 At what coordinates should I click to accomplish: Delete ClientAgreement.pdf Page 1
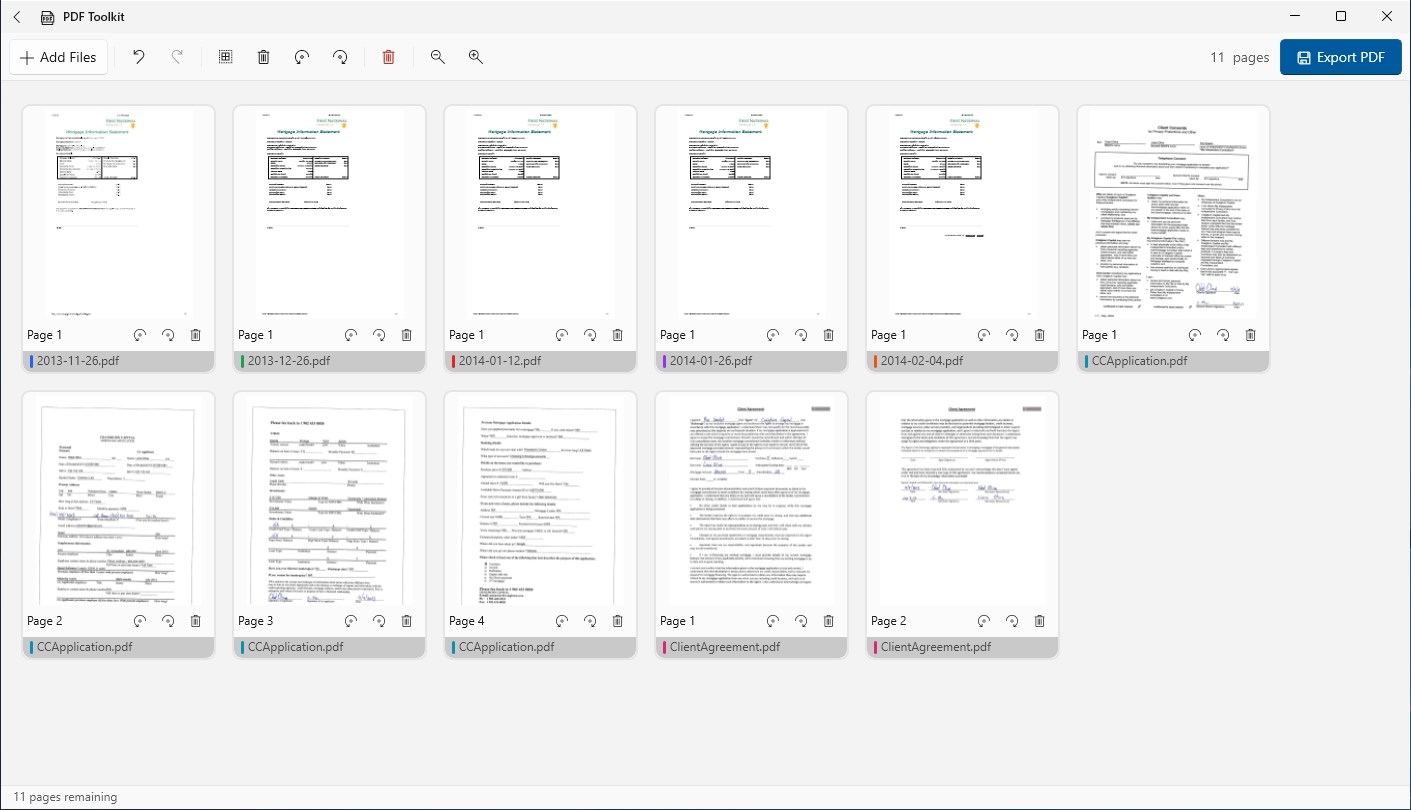pyautogui.click(x=829, y=621)
